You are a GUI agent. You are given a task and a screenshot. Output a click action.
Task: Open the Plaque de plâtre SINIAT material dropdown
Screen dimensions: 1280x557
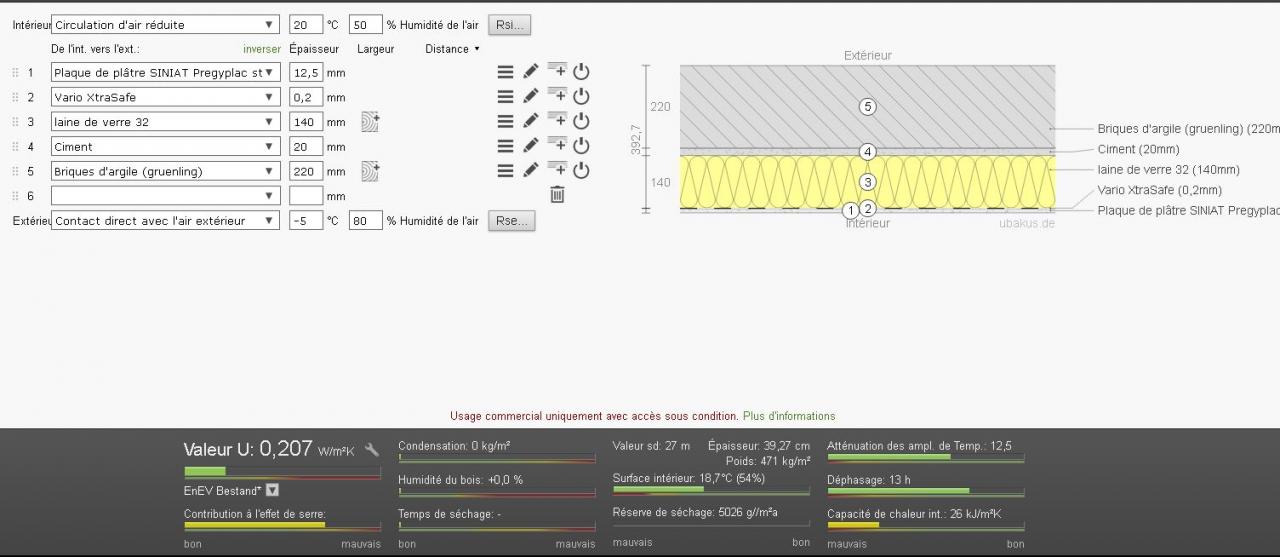click(165, 72)
